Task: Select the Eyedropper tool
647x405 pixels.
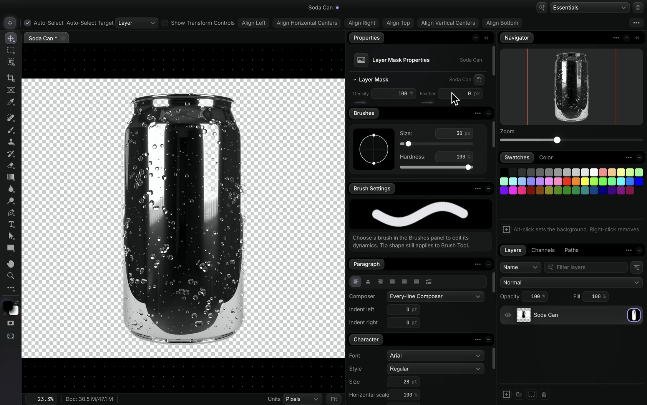Action: coord(11,102)
